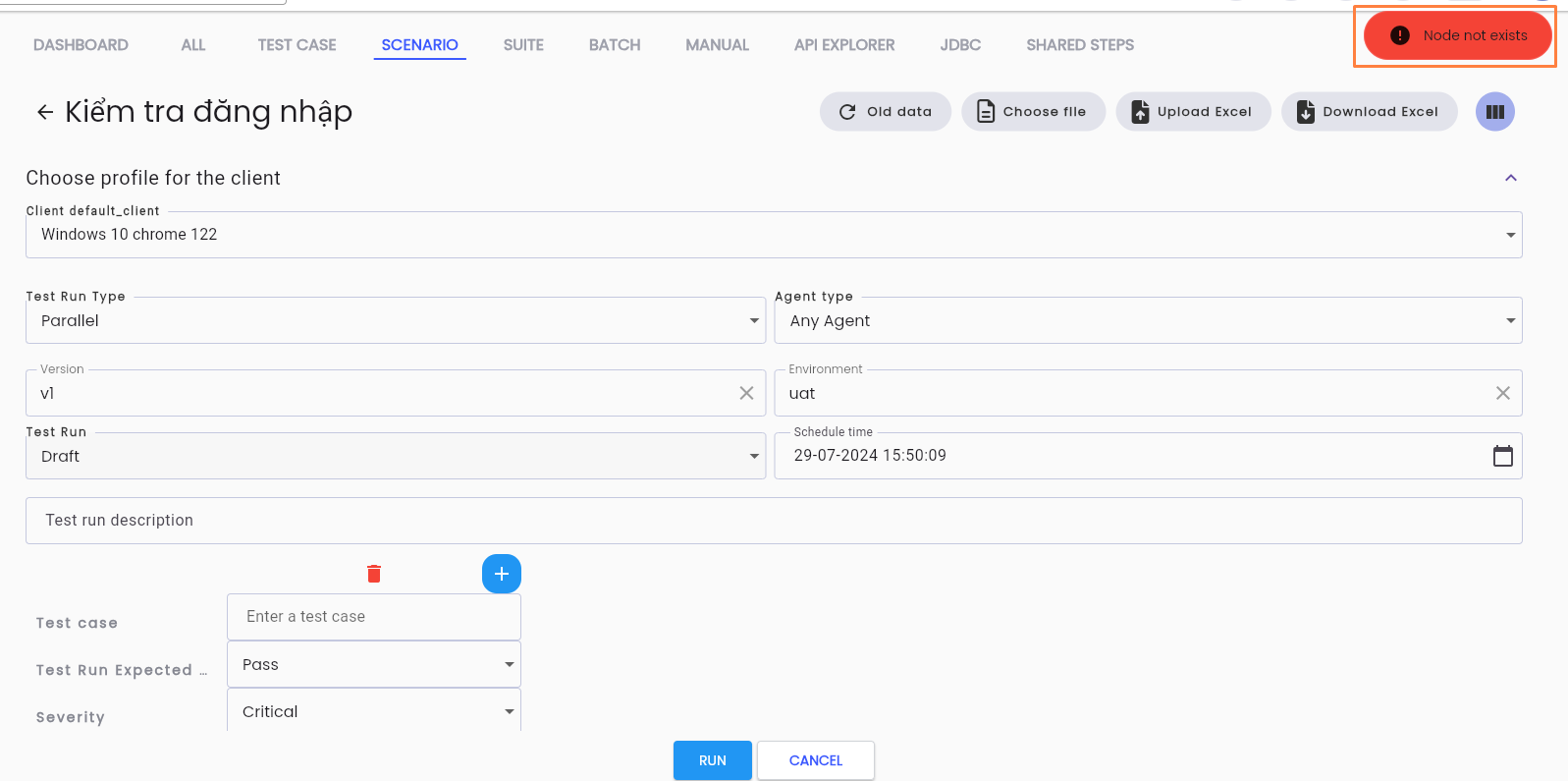
Task: Click the Choose file button
Action: pos(1033,112)
